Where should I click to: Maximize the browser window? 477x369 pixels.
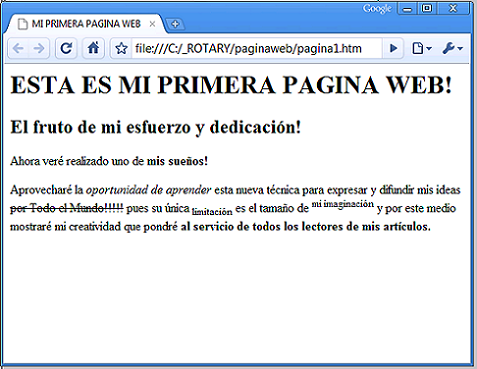click(427, 9)
